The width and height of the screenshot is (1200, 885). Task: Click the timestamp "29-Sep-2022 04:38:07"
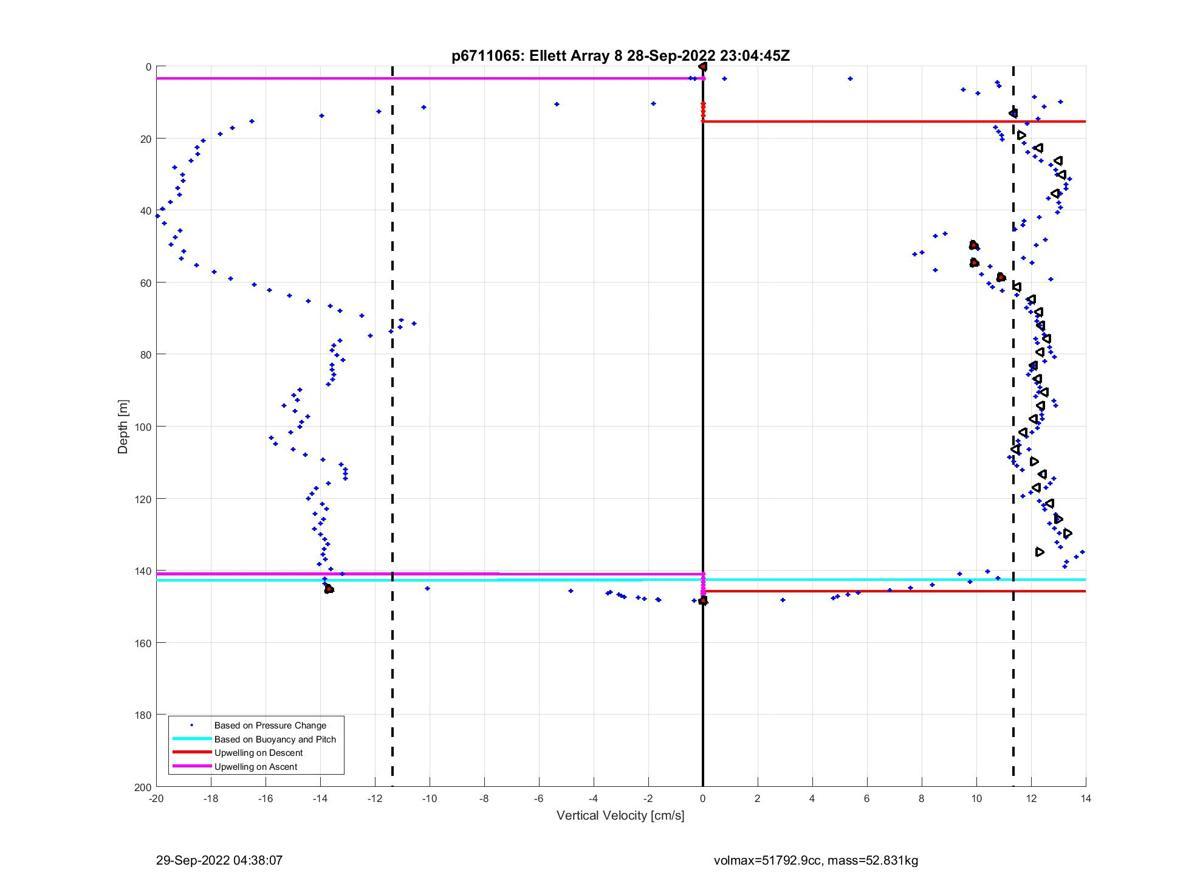[x=219, y=860]
